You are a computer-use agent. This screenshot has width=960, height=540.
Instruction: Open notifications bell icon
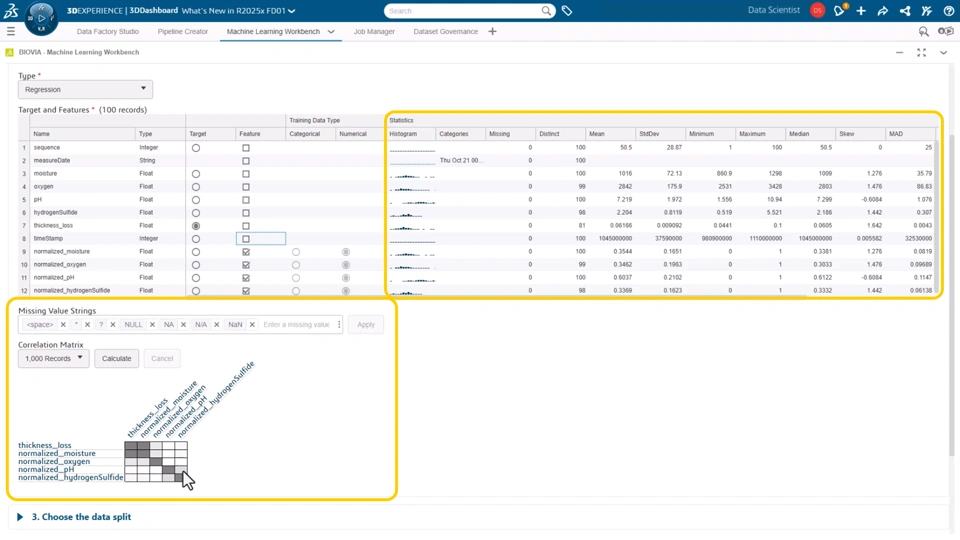coord(839,10)
